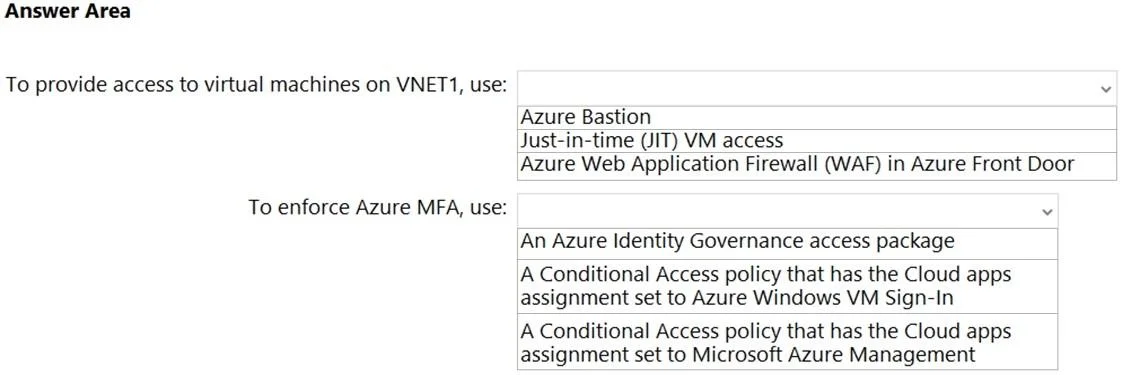Viewport: 1122px width, 375px height.
Task: Open the empty enforce Azure MFA combo box
Action: 787,211
